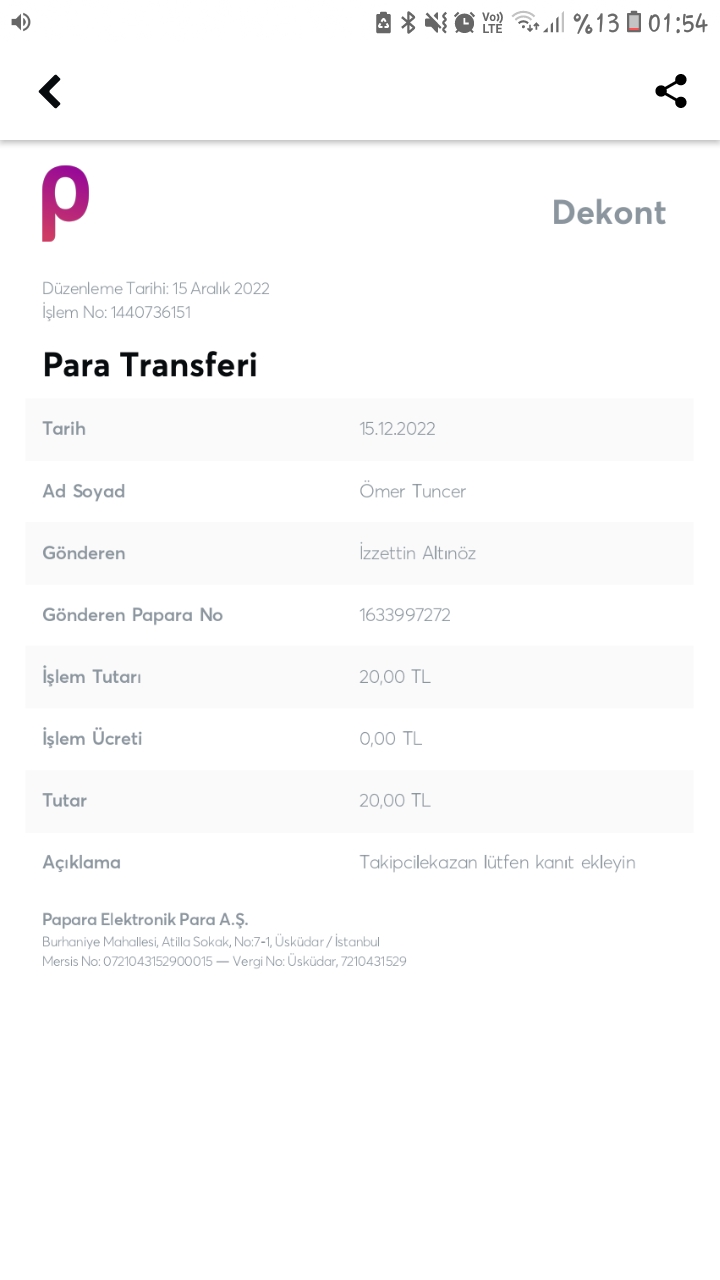Tap the alarm clock status icon
720x1280 pixels.
click(464, 22)
